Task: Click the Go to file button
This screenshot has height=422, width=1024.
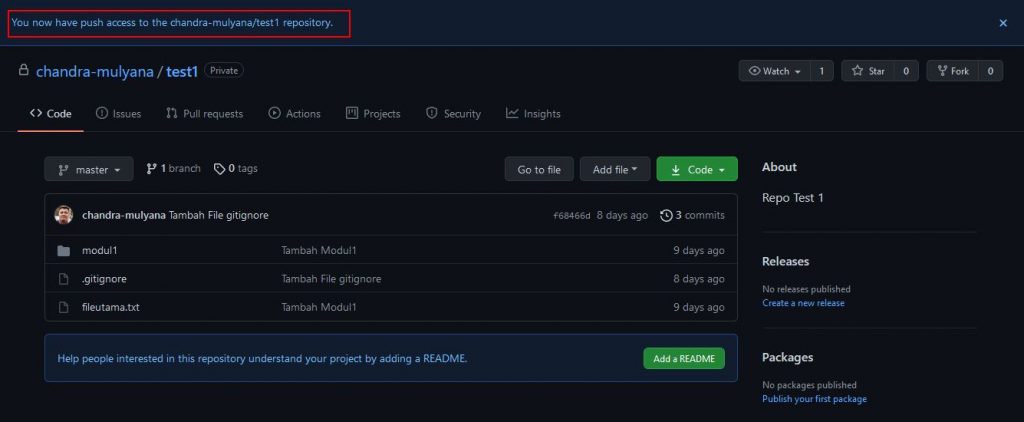Action: (x=539, y=170)
